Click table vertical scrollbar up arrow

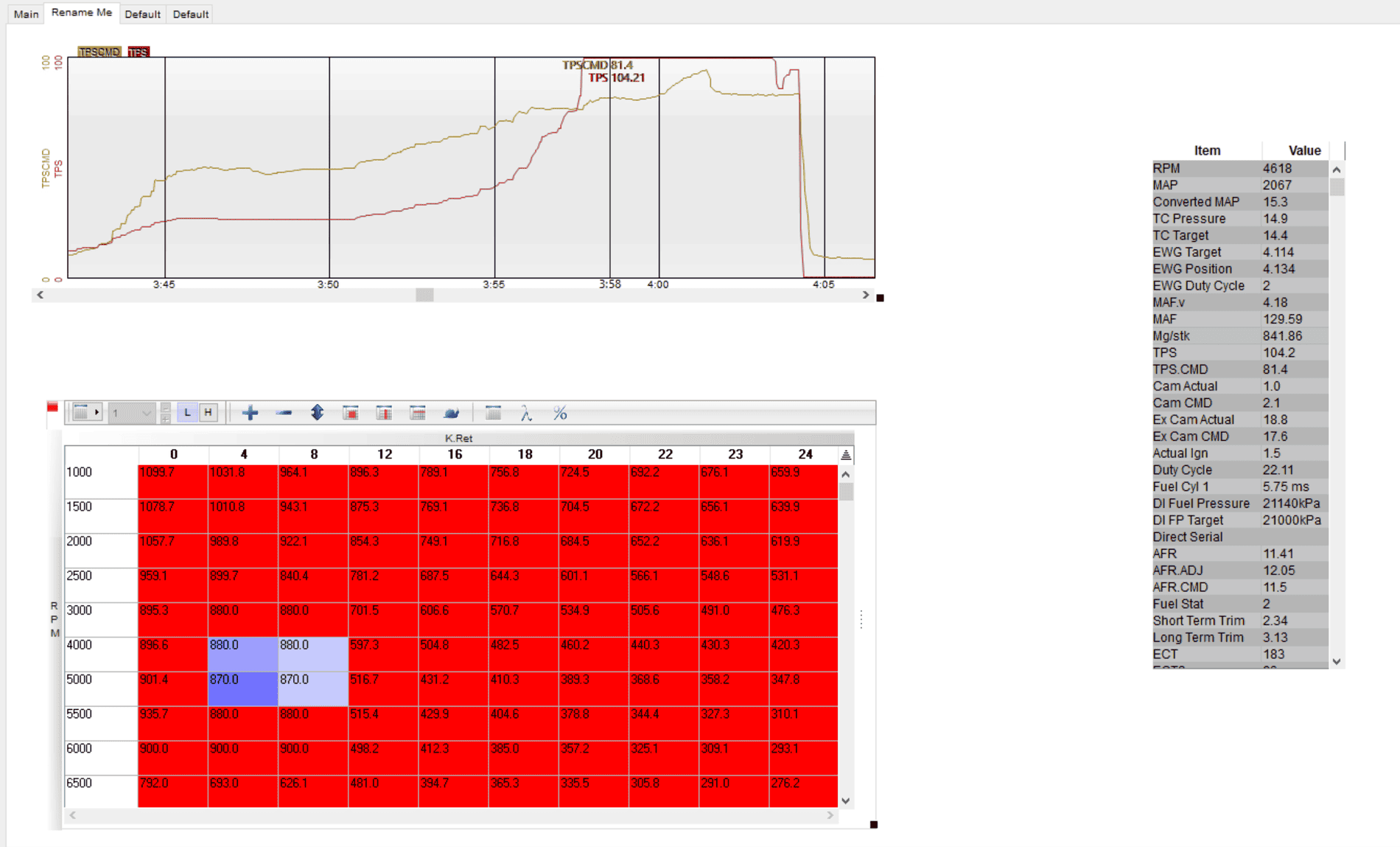click(x=846, y=475)
